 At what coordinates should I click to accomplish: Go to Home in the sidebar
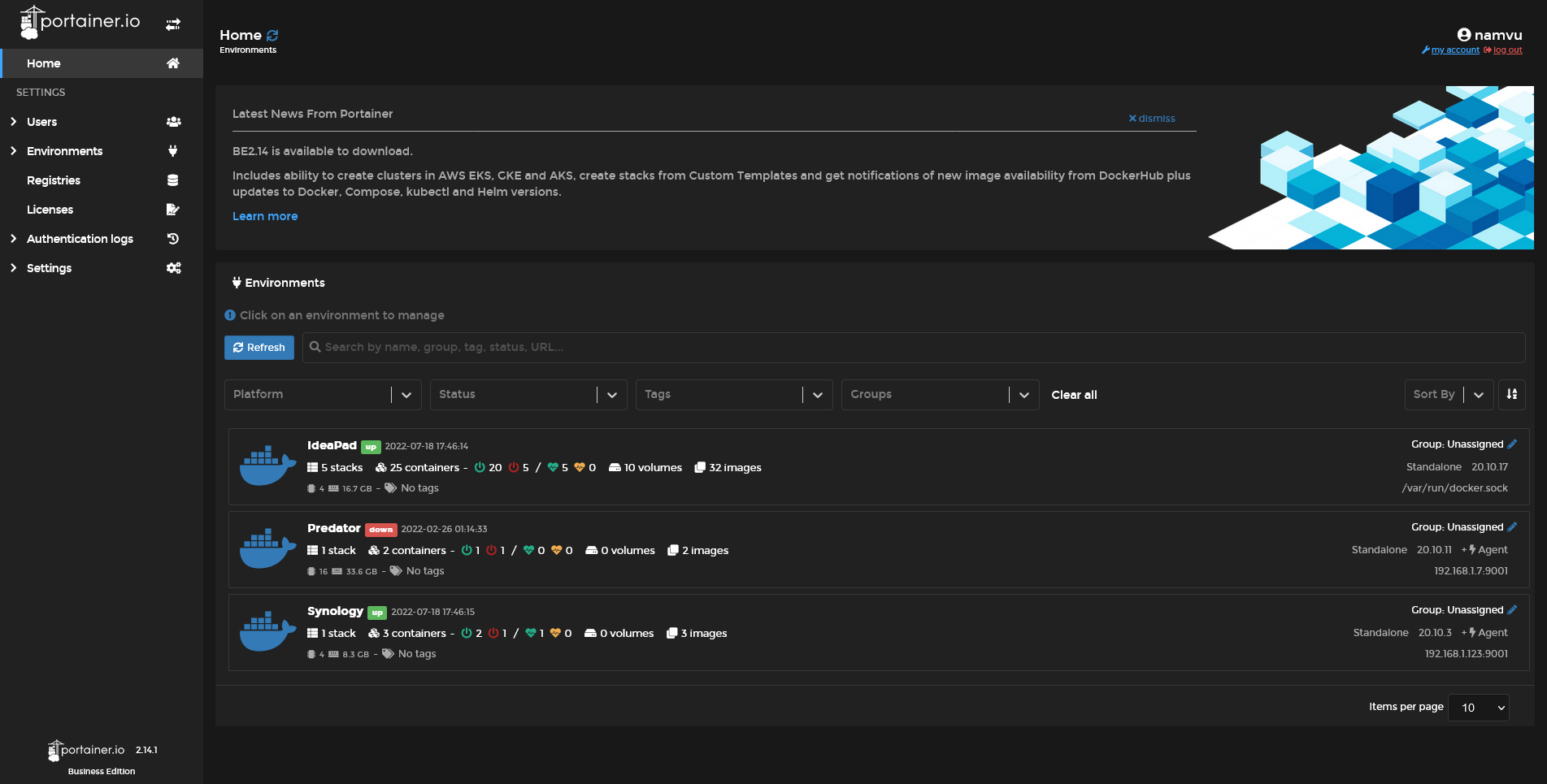click(102, 63)
